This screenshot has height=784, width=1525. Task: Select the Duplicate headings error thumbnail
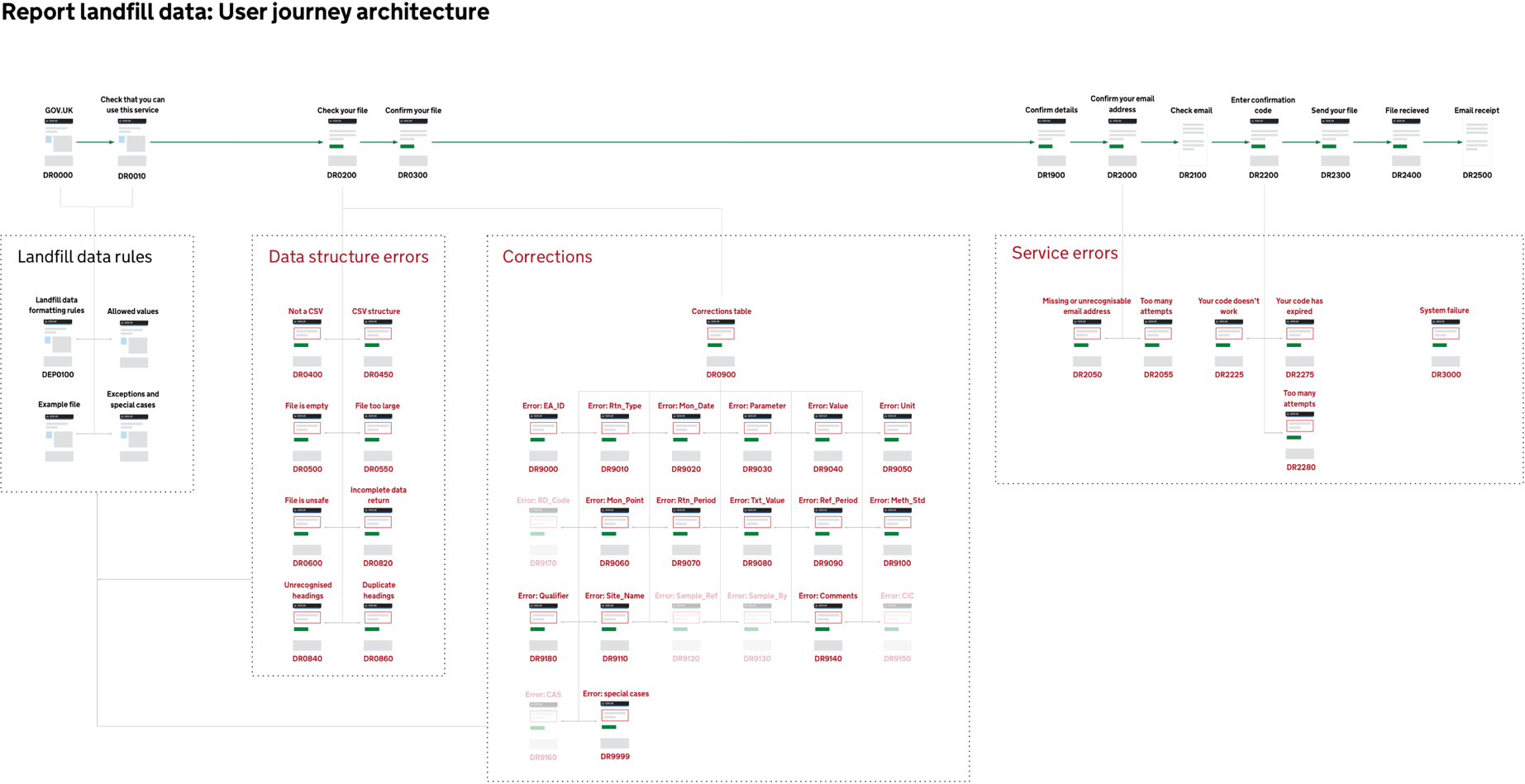(x=378, y=627)
